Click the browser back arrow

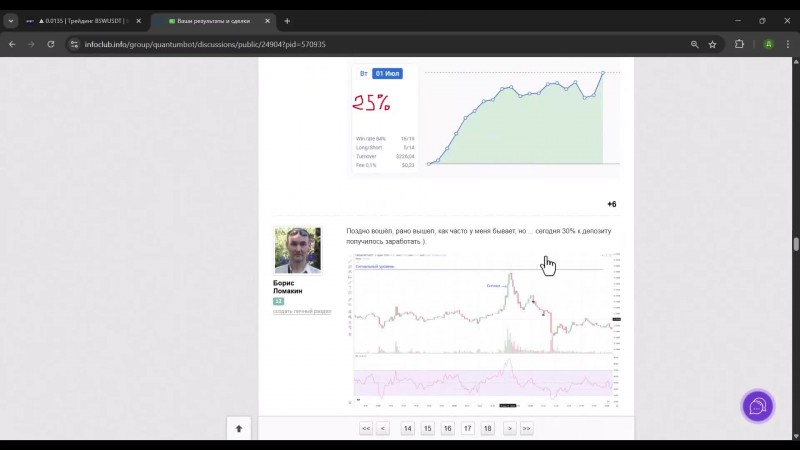pyautogui.click(x=12, y=44)
